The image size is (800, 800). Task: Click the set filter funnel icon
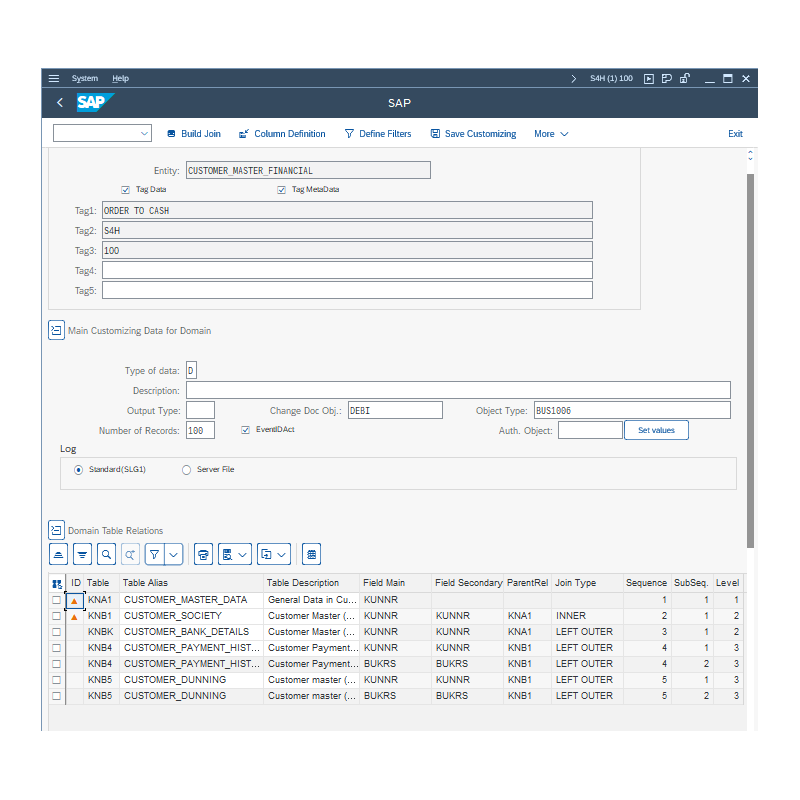155,554
